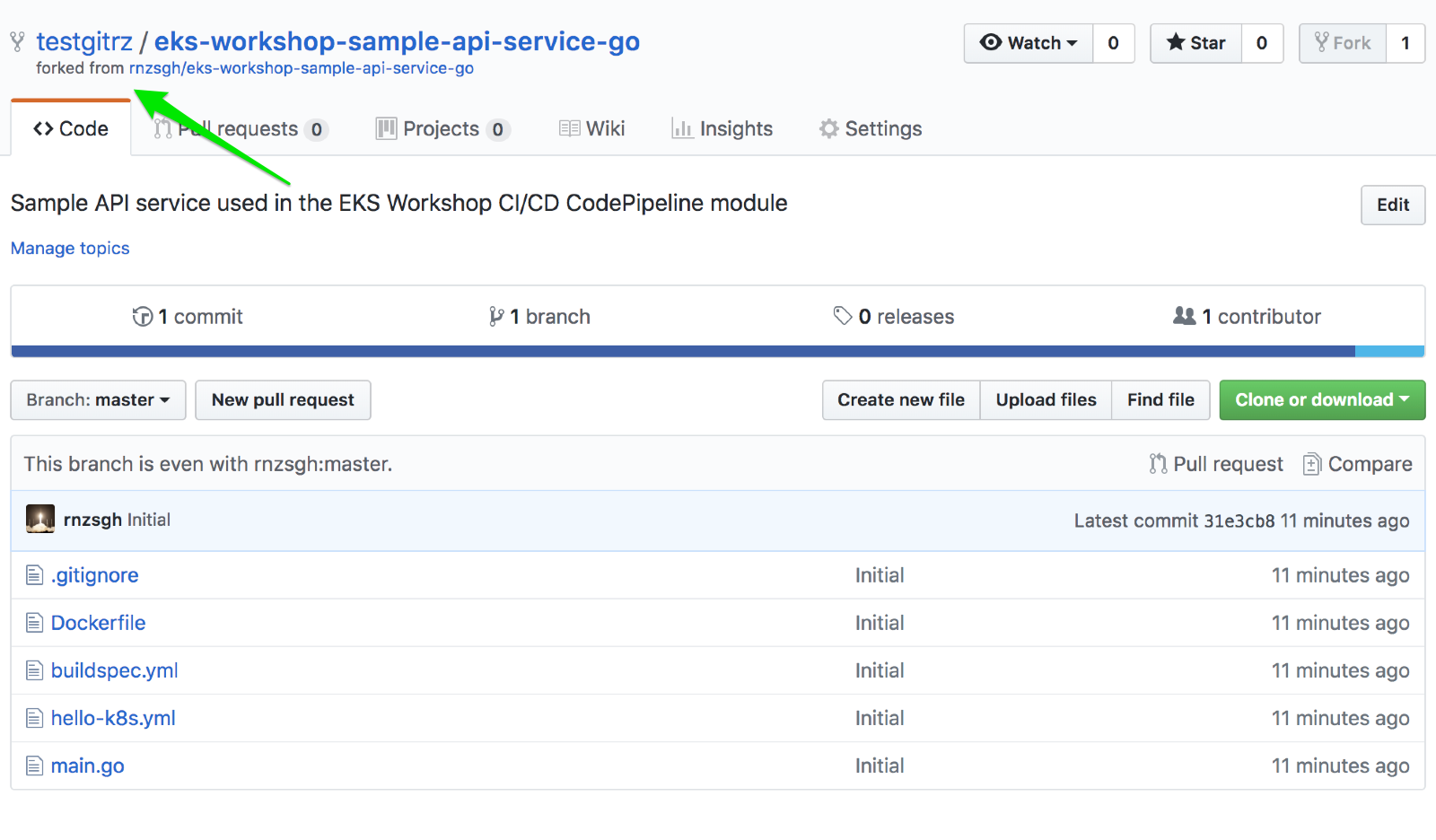Click the Edit button for repository description
The width and height of the screenshot is (1436, 840).
click(x=1392, y=205)
